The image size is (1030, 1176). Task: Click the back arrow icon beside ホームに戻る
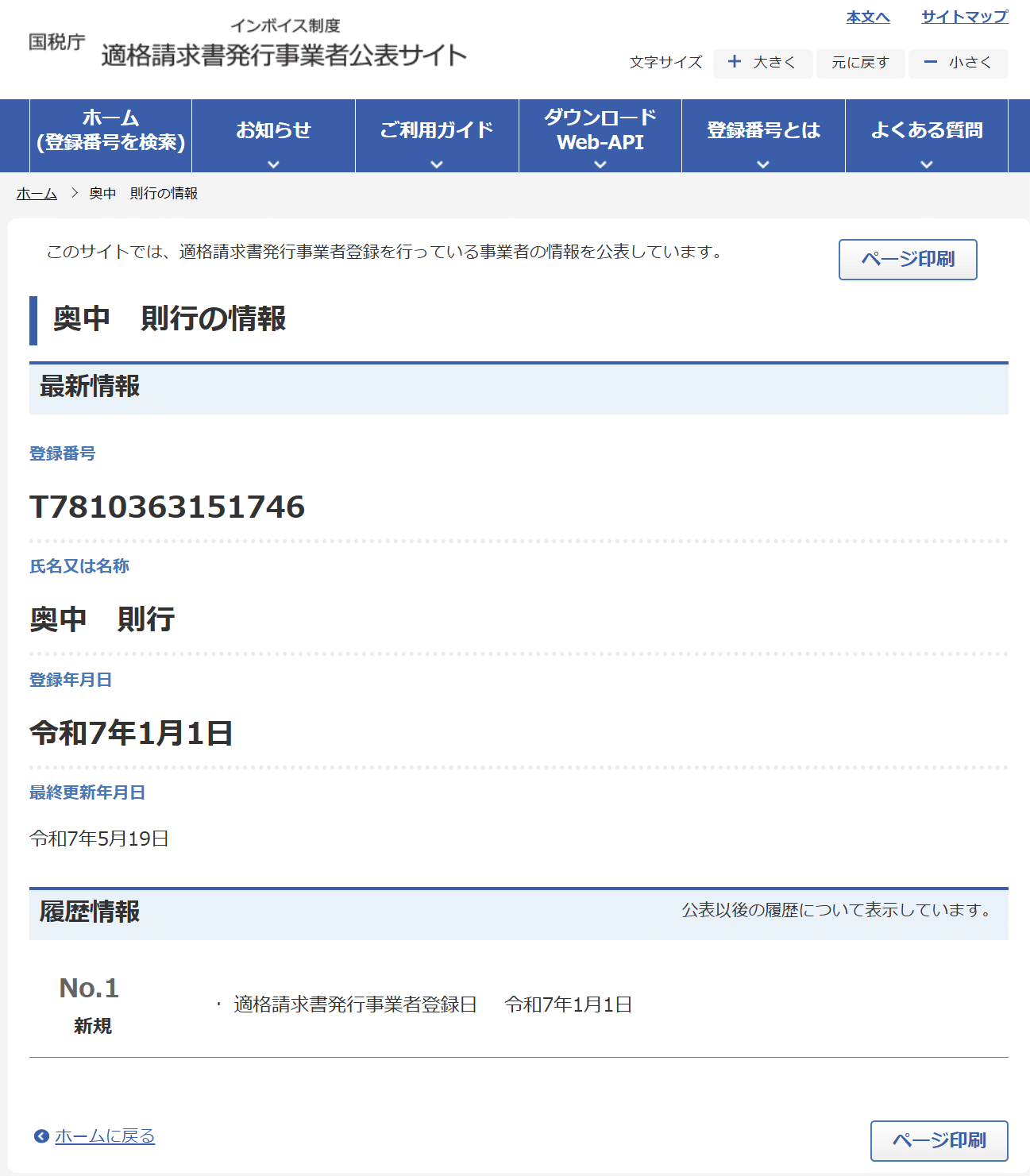(x=41, y=1136)
